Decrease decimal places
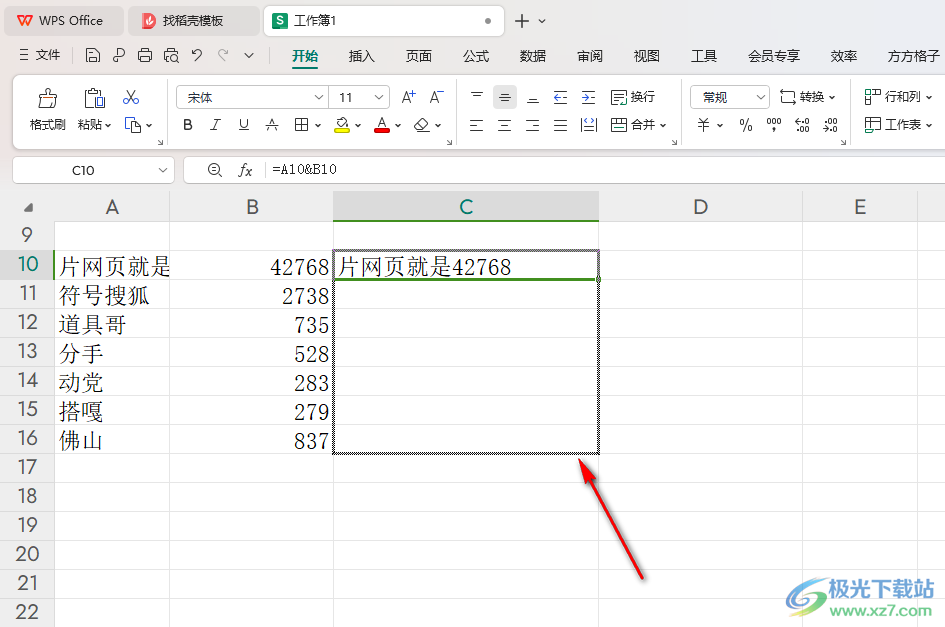This screenshot has height=627, width=945. 830,125
